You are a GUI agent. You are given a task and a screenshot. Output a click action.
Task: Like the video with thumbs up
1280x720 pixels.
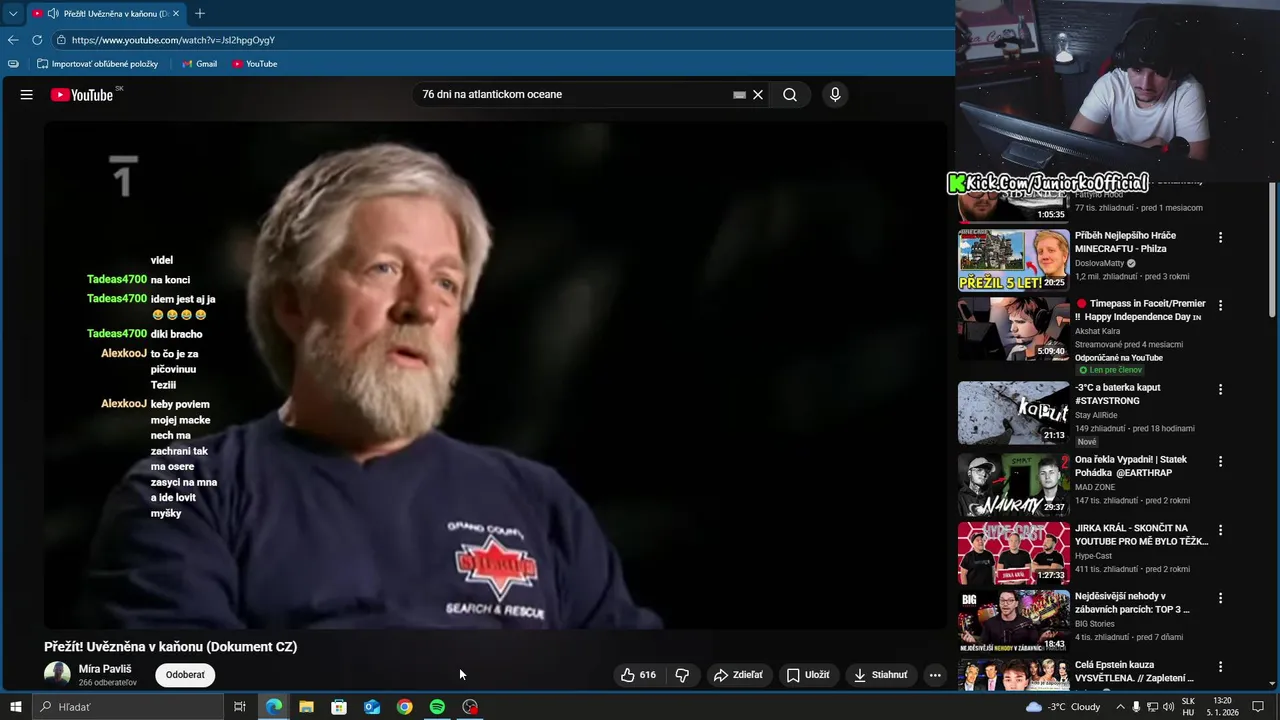click(638, 675)
